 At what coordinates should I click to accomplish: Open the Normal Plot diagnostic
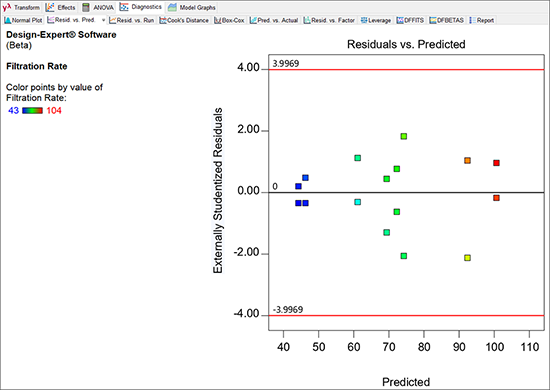pos(24,20)
